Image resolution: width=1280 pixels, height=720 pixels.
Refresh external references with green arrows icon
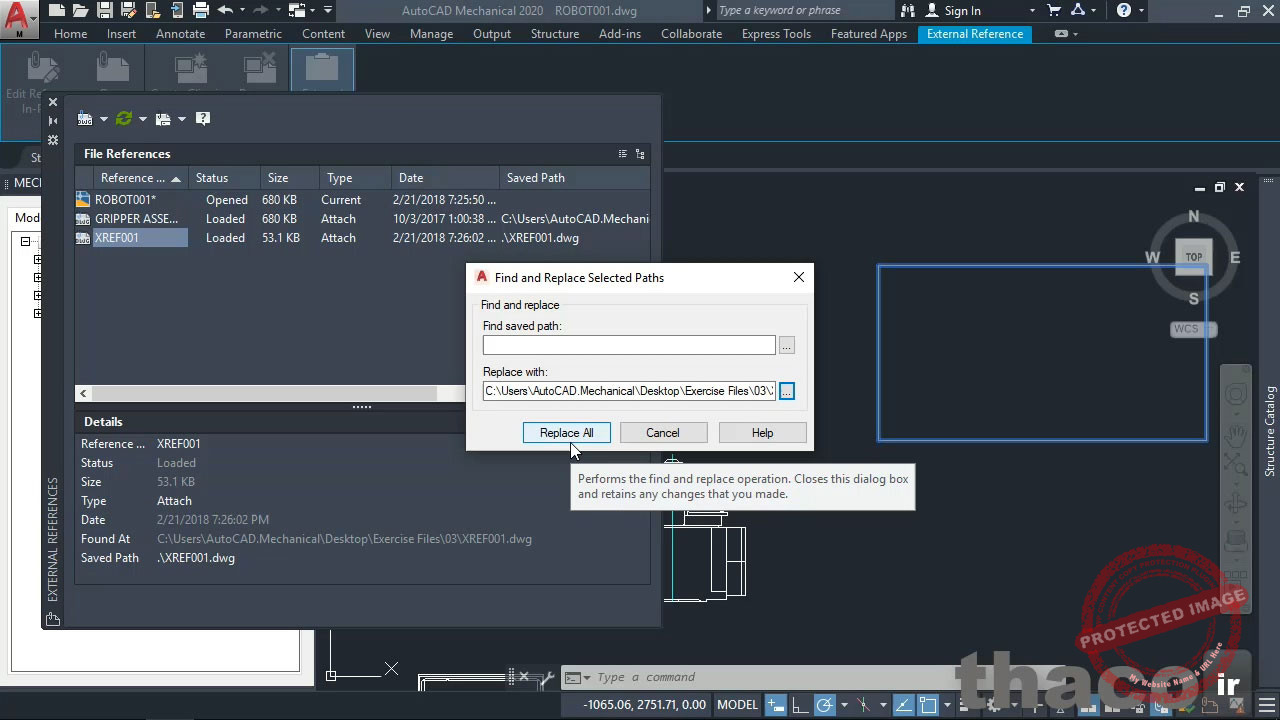(124, 119)
